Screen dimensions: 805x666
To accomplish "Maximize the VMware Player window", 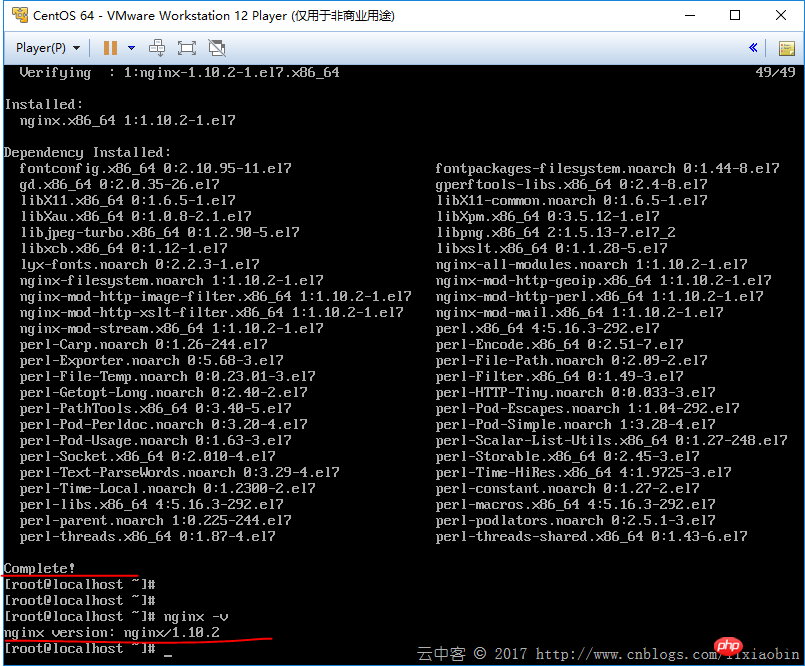I will [735, 15].
